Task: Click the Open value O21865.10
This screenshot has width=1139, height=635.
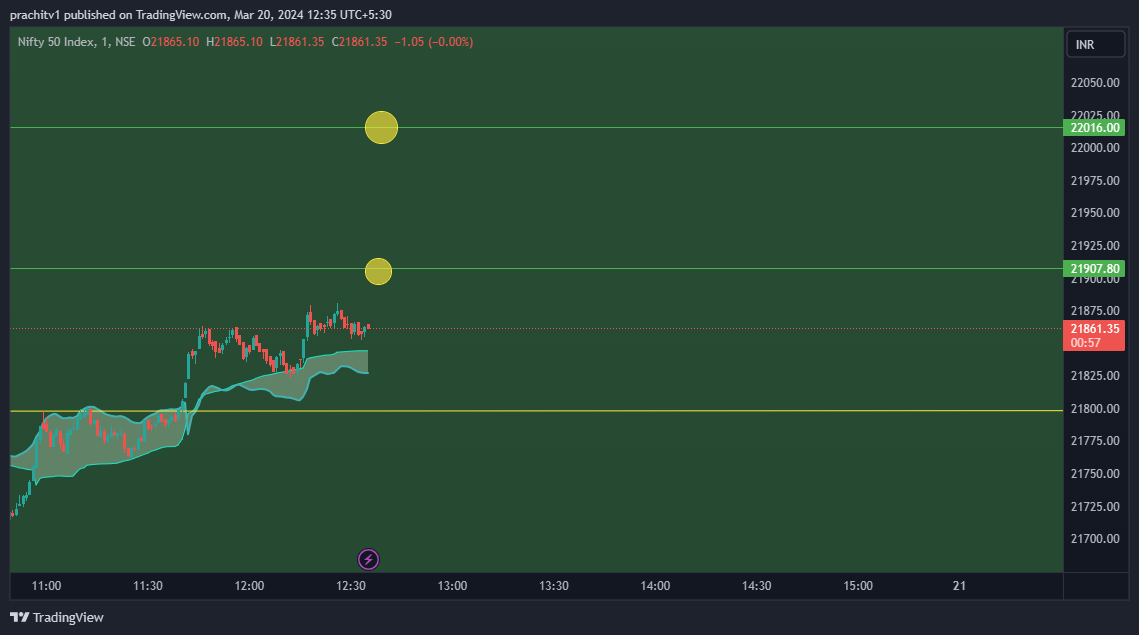Action: tap(171, 42)
